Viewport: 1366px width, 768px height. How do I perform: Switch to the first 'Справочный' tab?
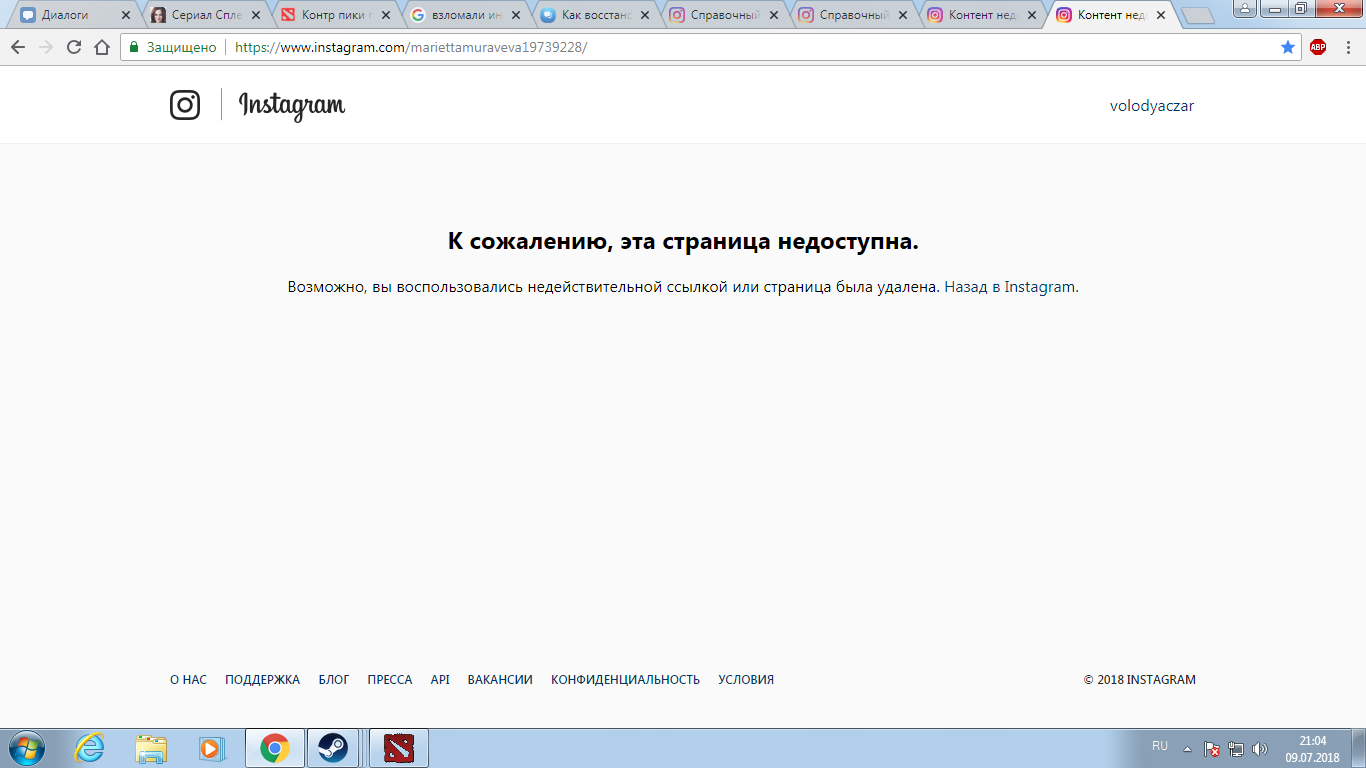724,15
